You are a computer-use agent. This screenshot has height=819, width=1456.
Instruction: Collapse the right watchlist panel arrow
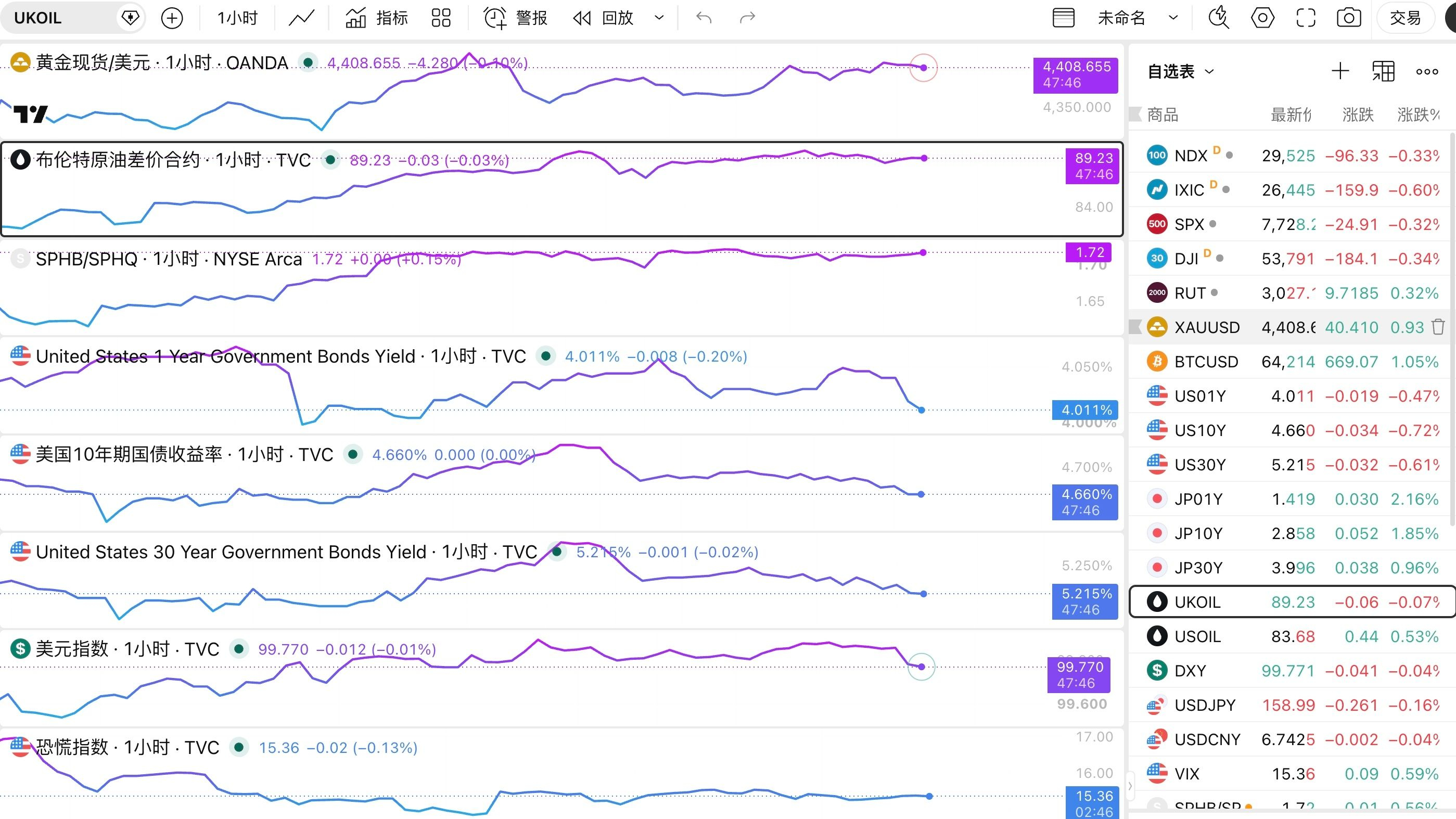tap(1130, 786)
